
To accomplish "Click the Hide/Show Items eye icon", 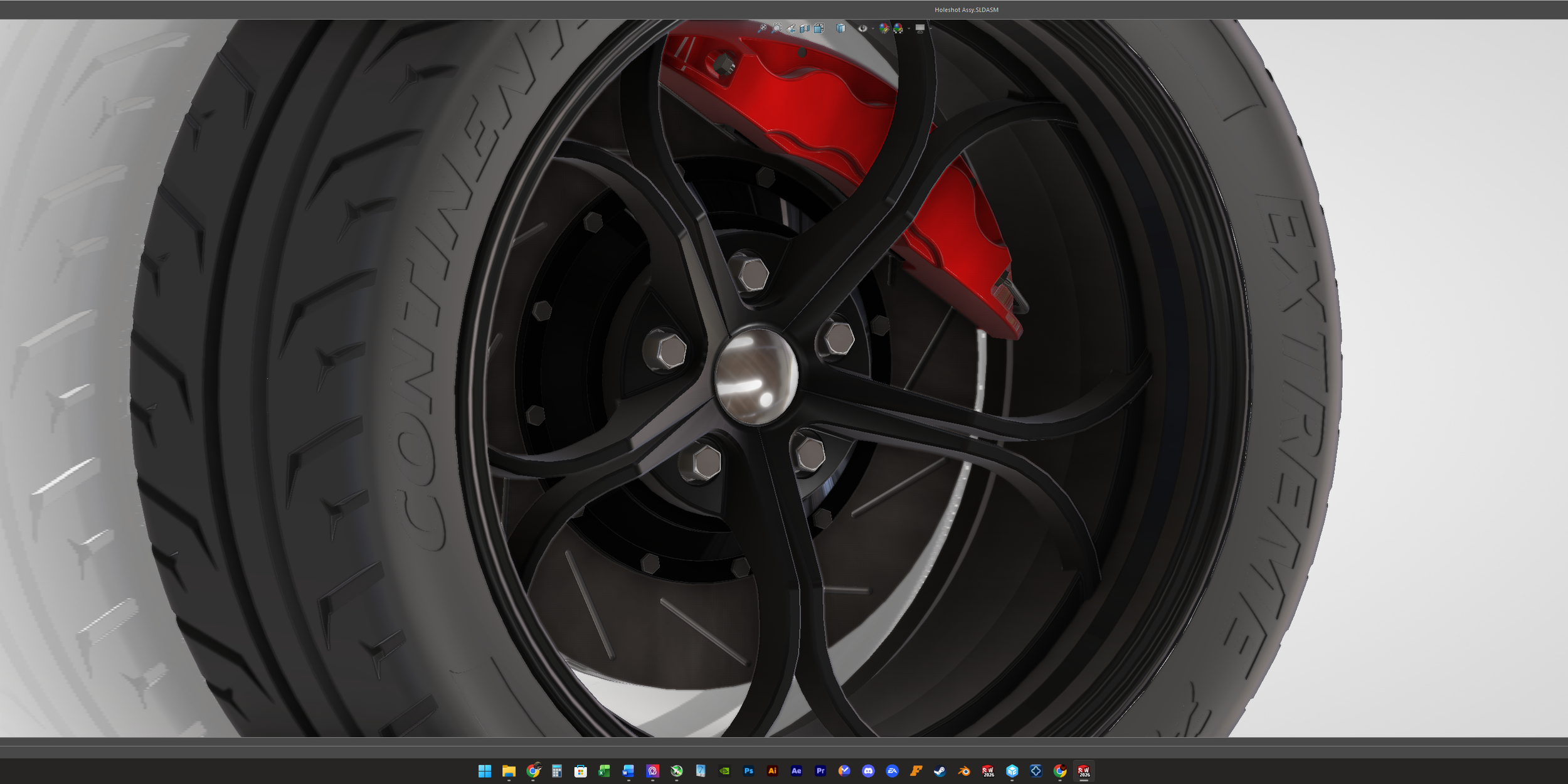I will pos(862,28).
